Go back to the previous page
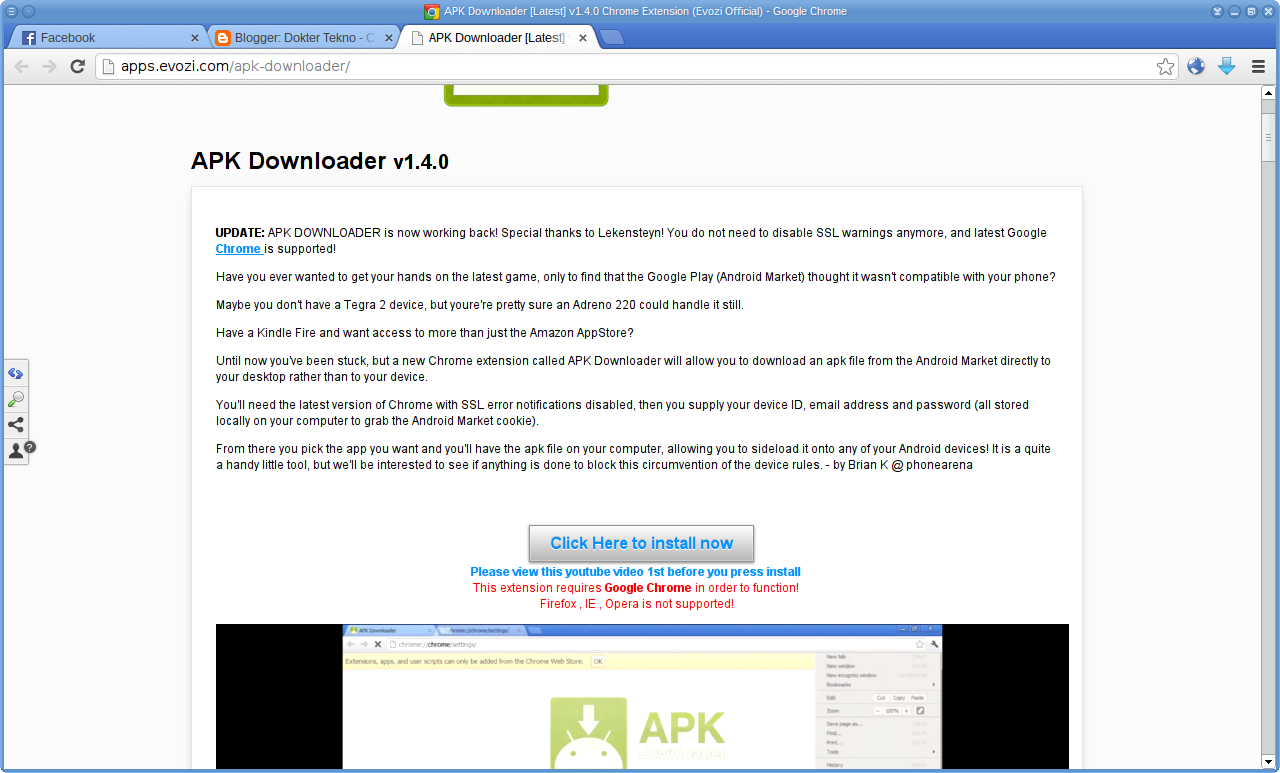Screen dimensions: 1280x773 pos(21,67)
